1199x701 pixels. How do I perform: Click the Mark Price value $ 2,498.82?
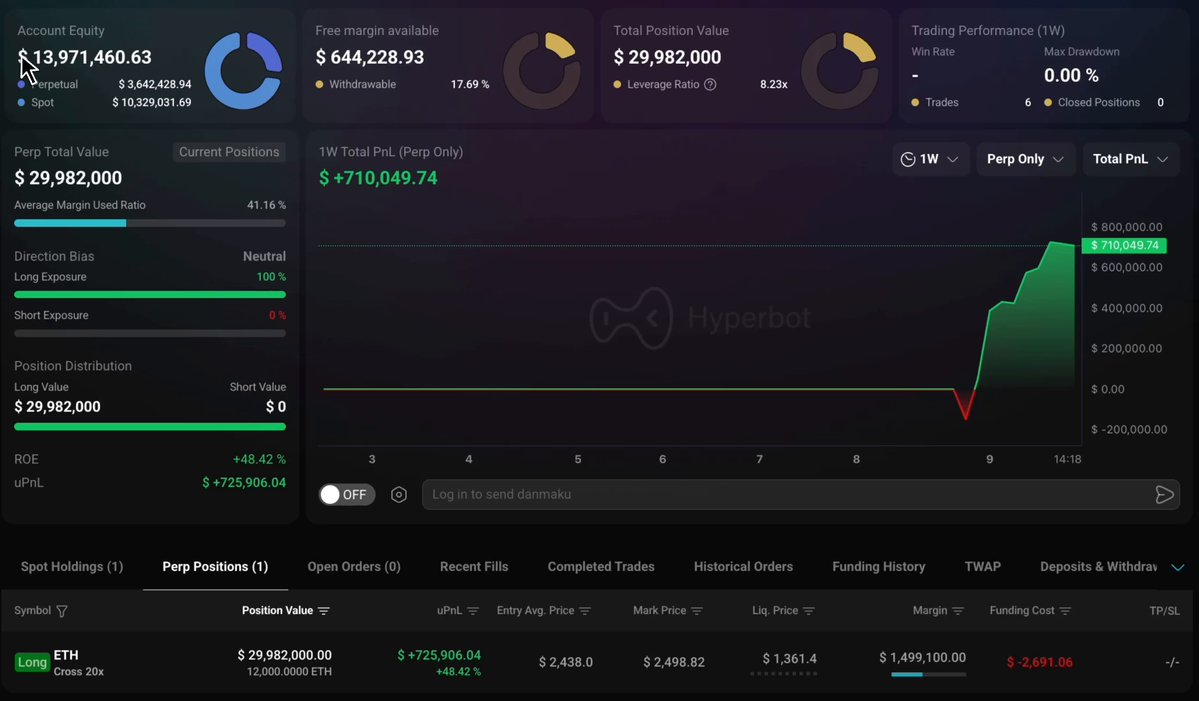point(674,662)
